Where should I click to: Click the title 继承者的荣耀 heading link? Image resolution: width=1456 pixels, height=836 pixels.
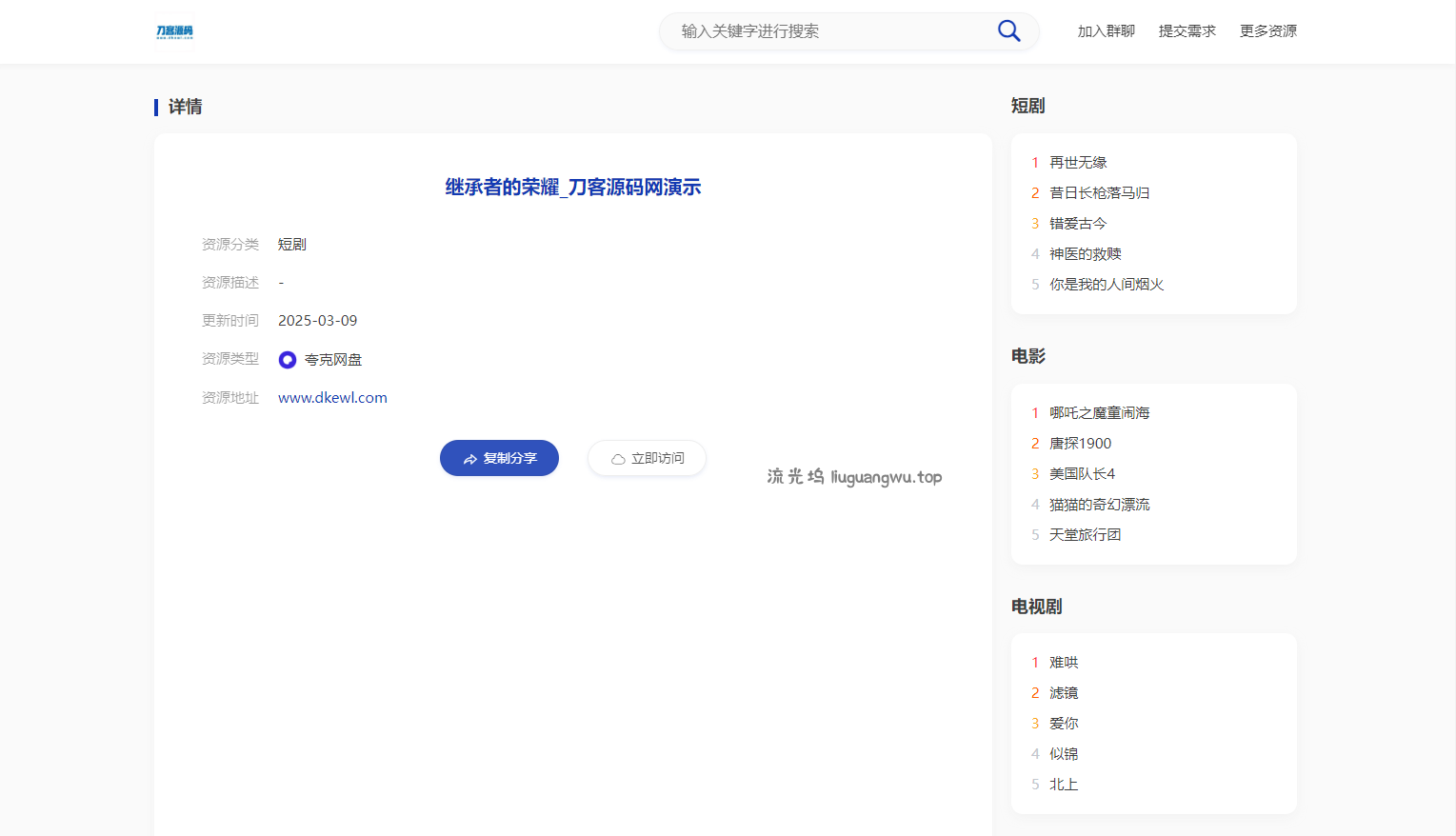572,188
